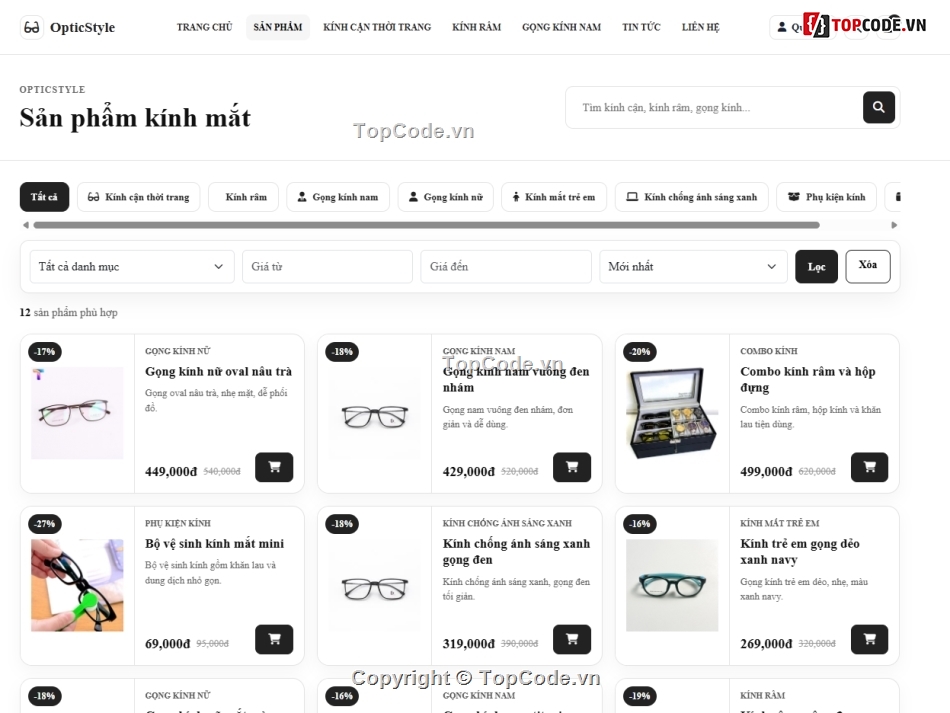Viewport: 950px width, 713px height.
Task: Open product title Gọng kính nữ oval nâu trà
Action: 218,371
